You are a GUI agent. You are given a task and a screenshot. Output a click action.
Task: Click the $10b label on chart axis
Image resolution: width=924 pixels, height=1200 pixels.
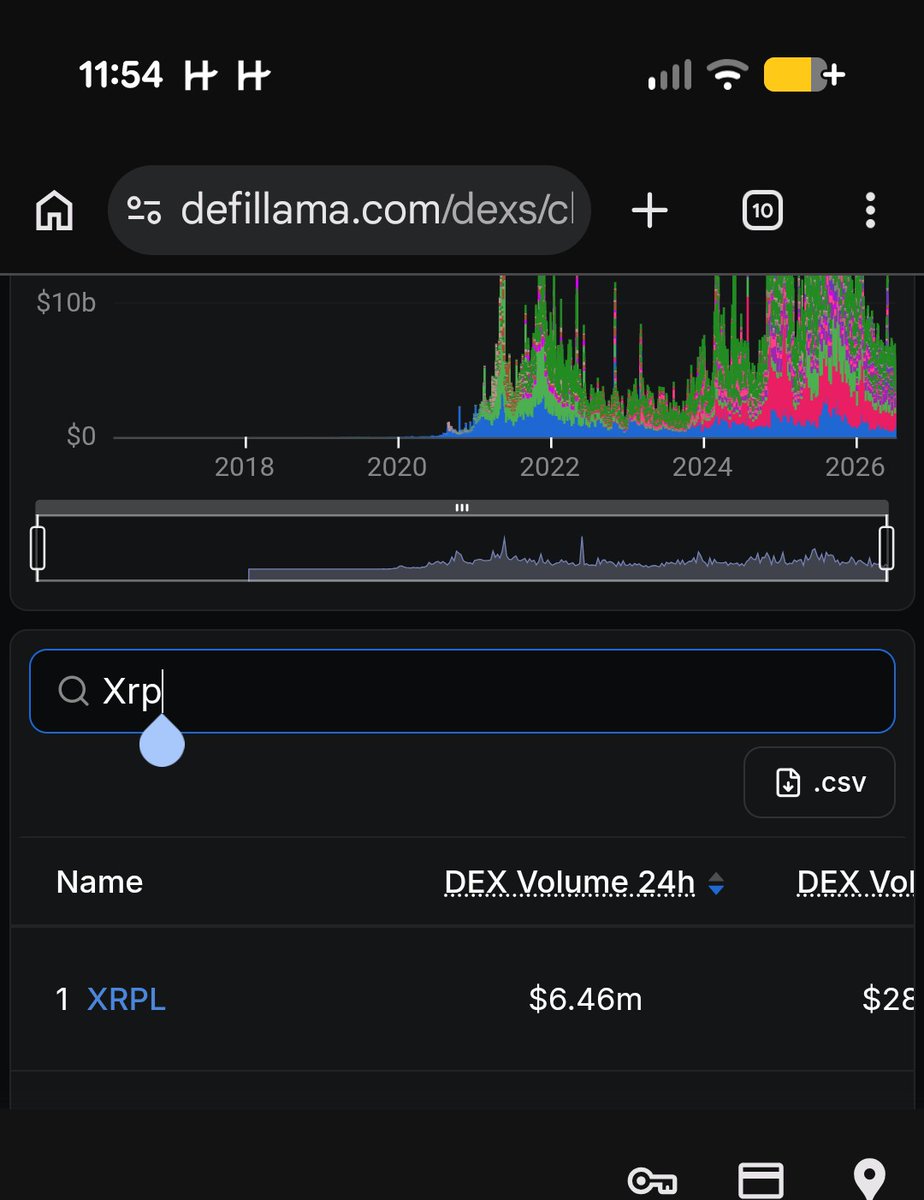(x=66, y=303)
